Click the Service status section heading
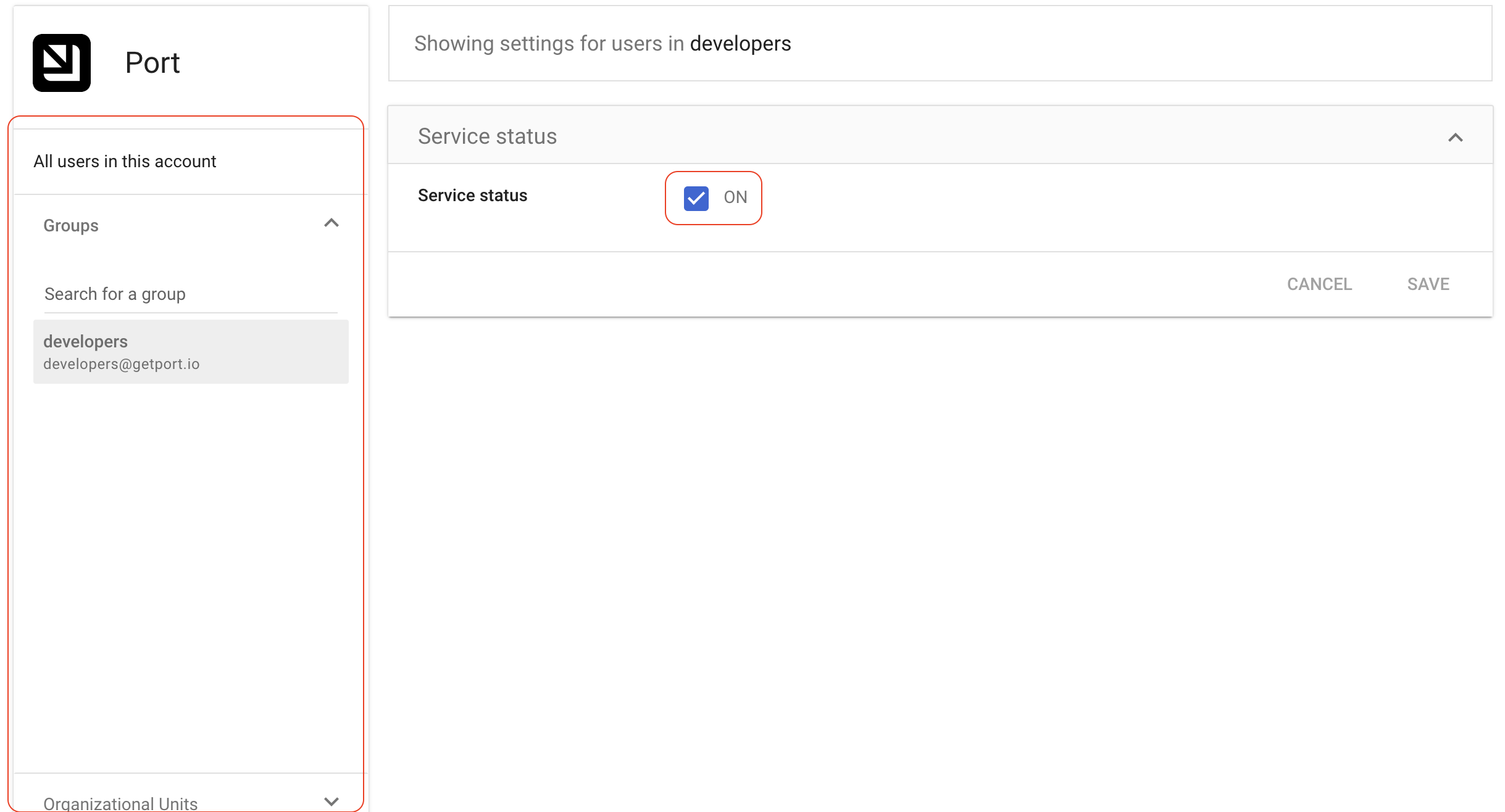The height and width of the screenshot is (812, 1505). click(487, 136)
